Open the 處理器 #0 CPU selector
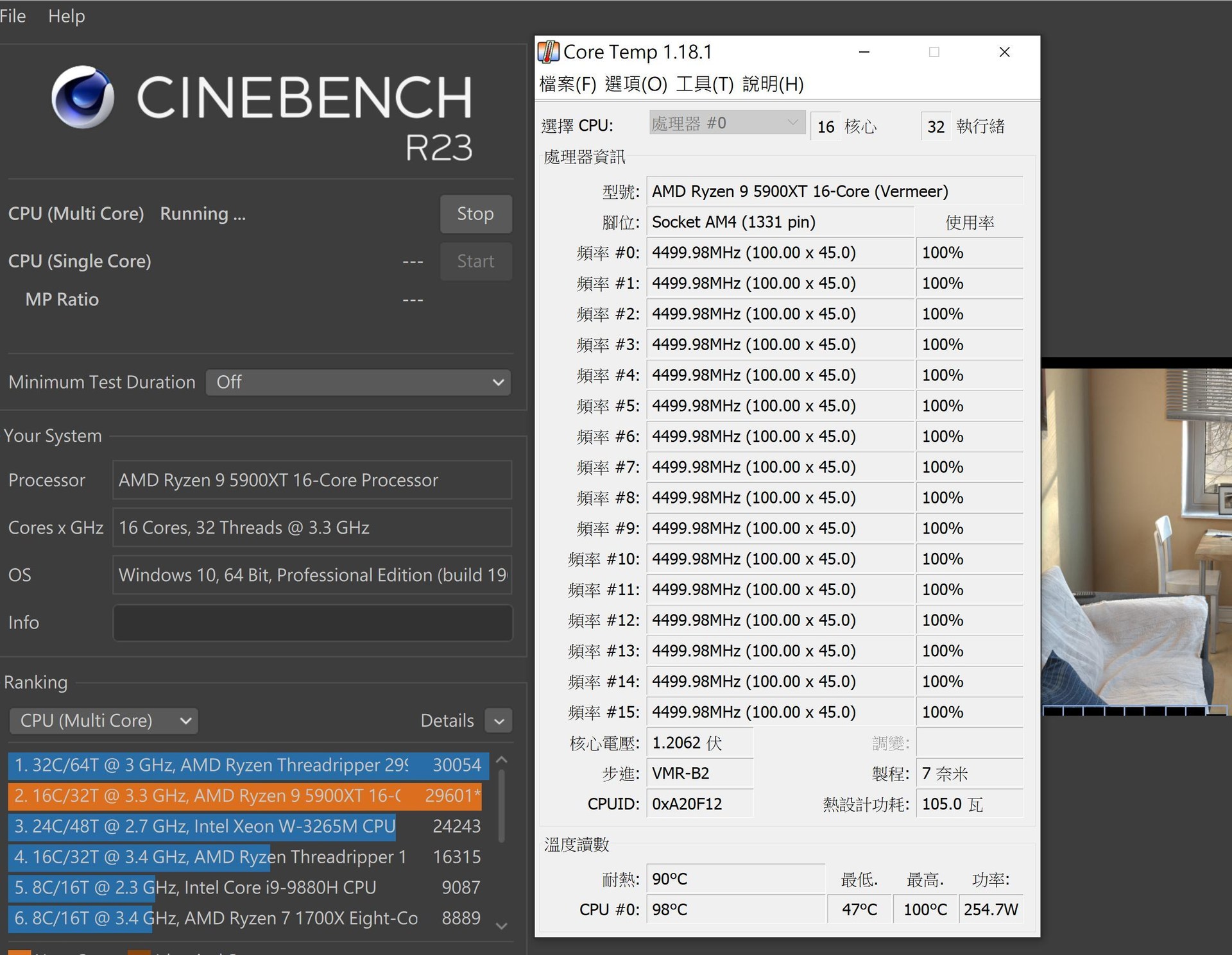Image resolution: width=1232 pixels, height=955 pixels. coord(726,123)
